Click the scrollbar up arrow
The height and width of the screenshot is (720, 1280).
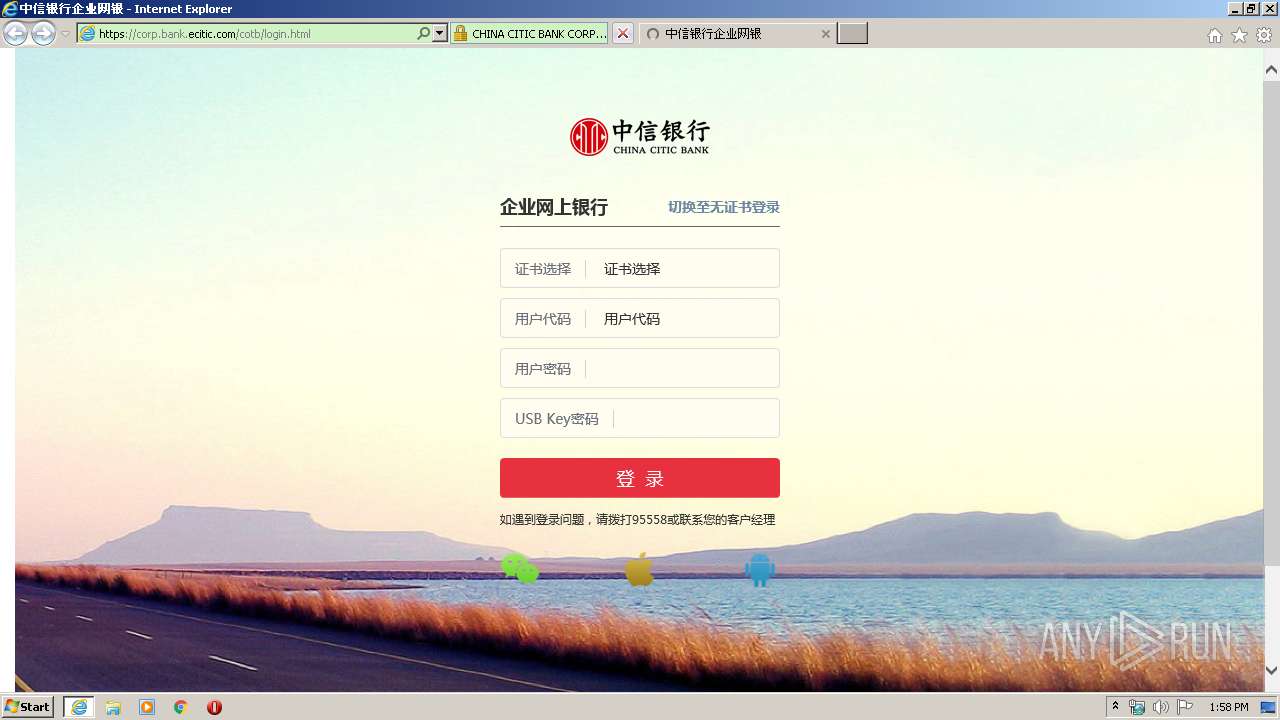coord(1272,70)
